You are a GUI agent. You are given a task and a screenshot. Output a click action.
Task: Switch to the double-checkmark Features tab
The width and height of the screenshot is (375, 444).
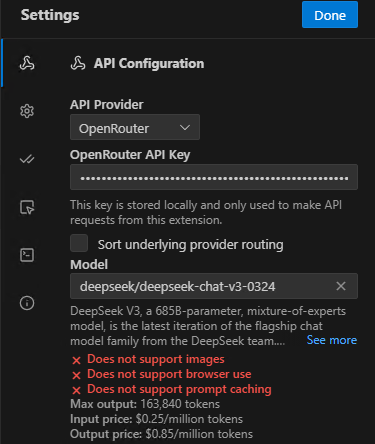(x=27, y=159)
